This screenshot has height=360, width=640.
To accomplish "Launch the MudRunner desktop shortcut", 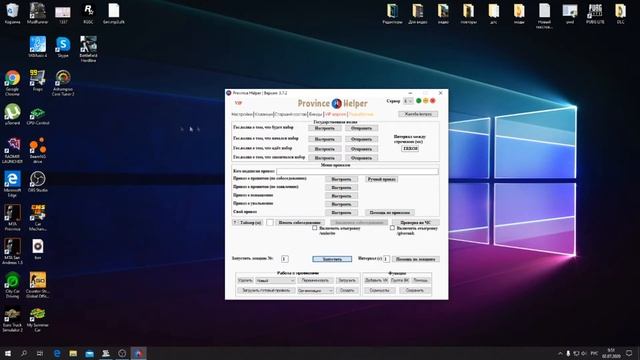I will pos(38,13).
